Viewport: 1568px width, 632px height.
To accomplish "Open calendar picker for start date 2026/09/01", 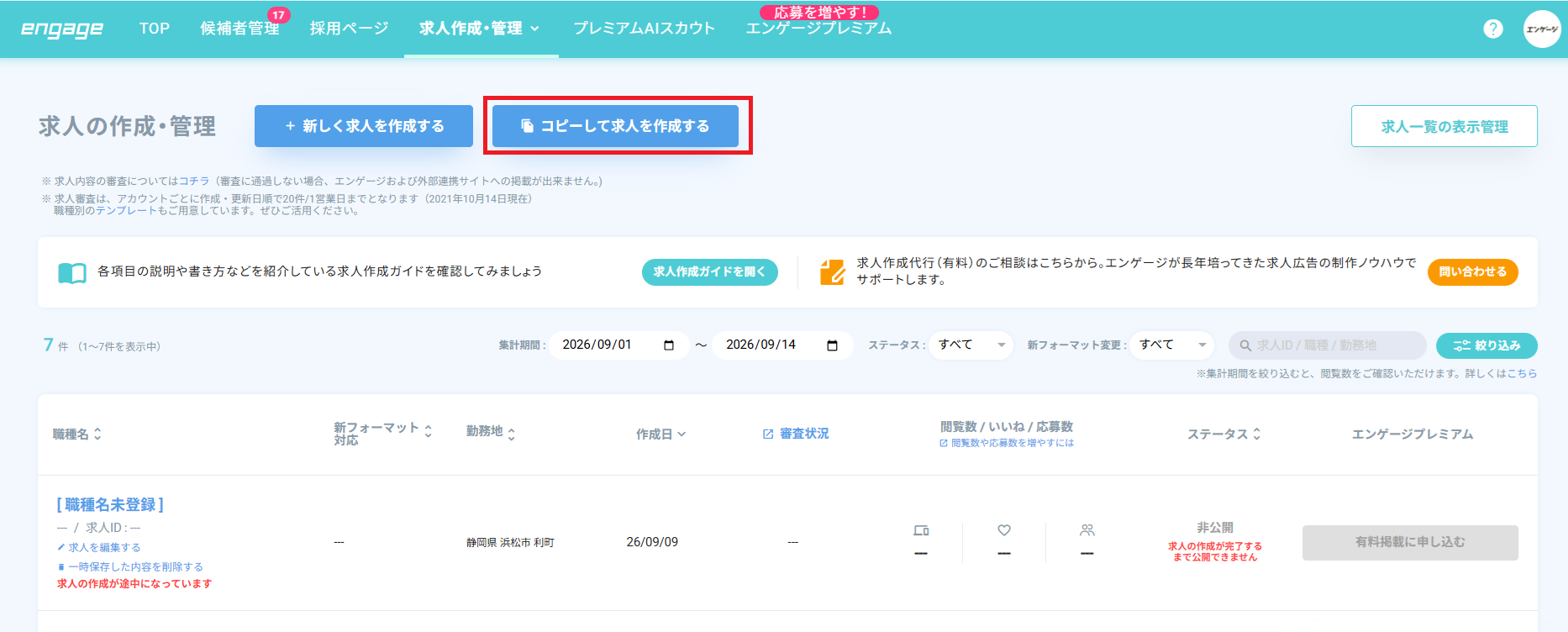I will [669, 345].
